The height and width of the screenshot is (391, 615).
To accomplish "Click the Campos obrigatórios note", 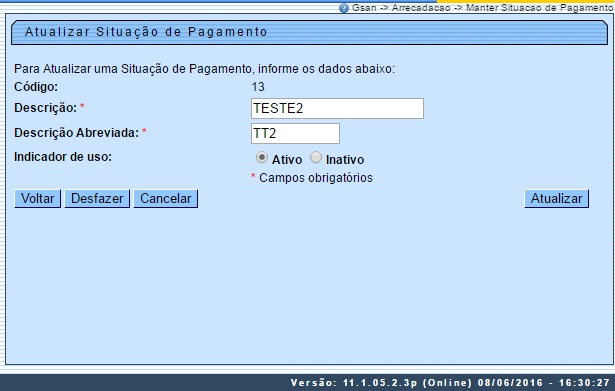I will click(312, 178).
